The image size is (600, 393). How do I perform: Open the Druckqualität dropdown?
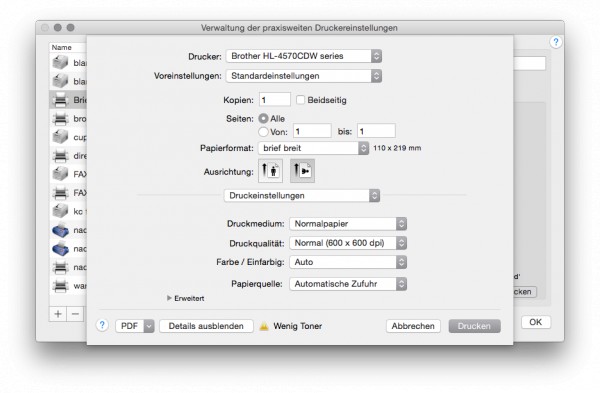[x=348, y=243]
